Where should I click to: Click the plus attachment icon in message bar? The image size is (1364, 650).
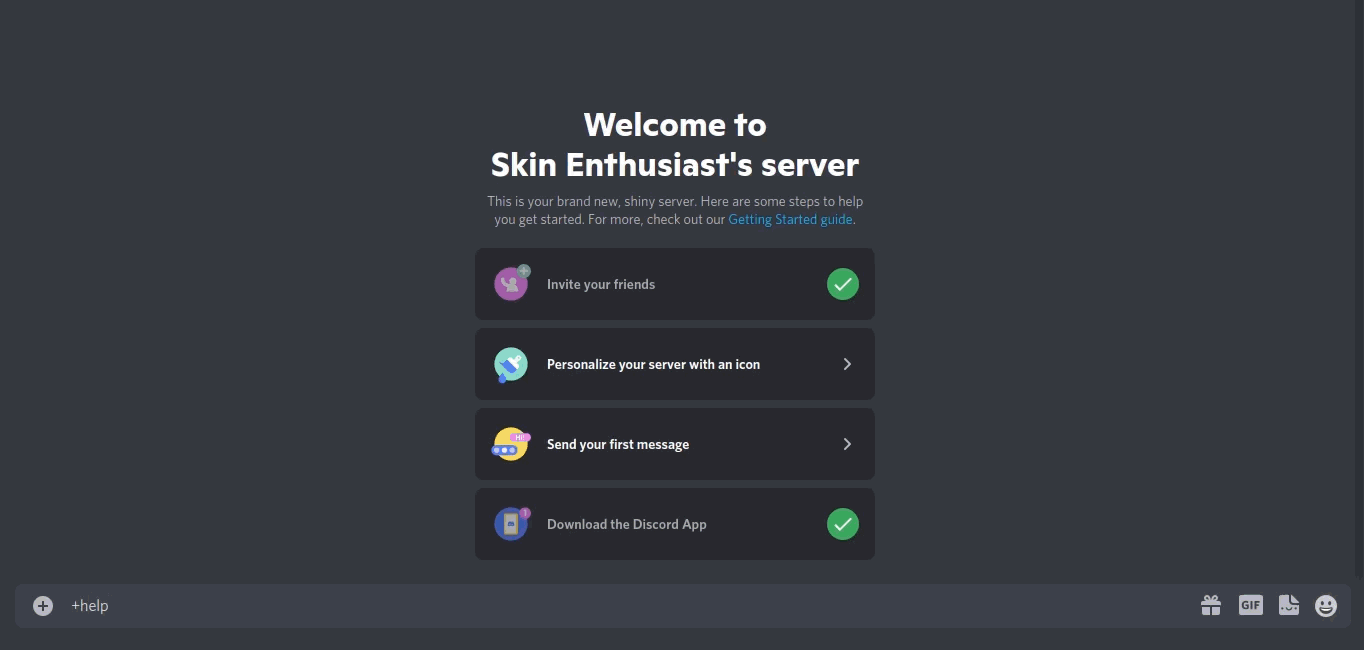[x=42, y=606]
